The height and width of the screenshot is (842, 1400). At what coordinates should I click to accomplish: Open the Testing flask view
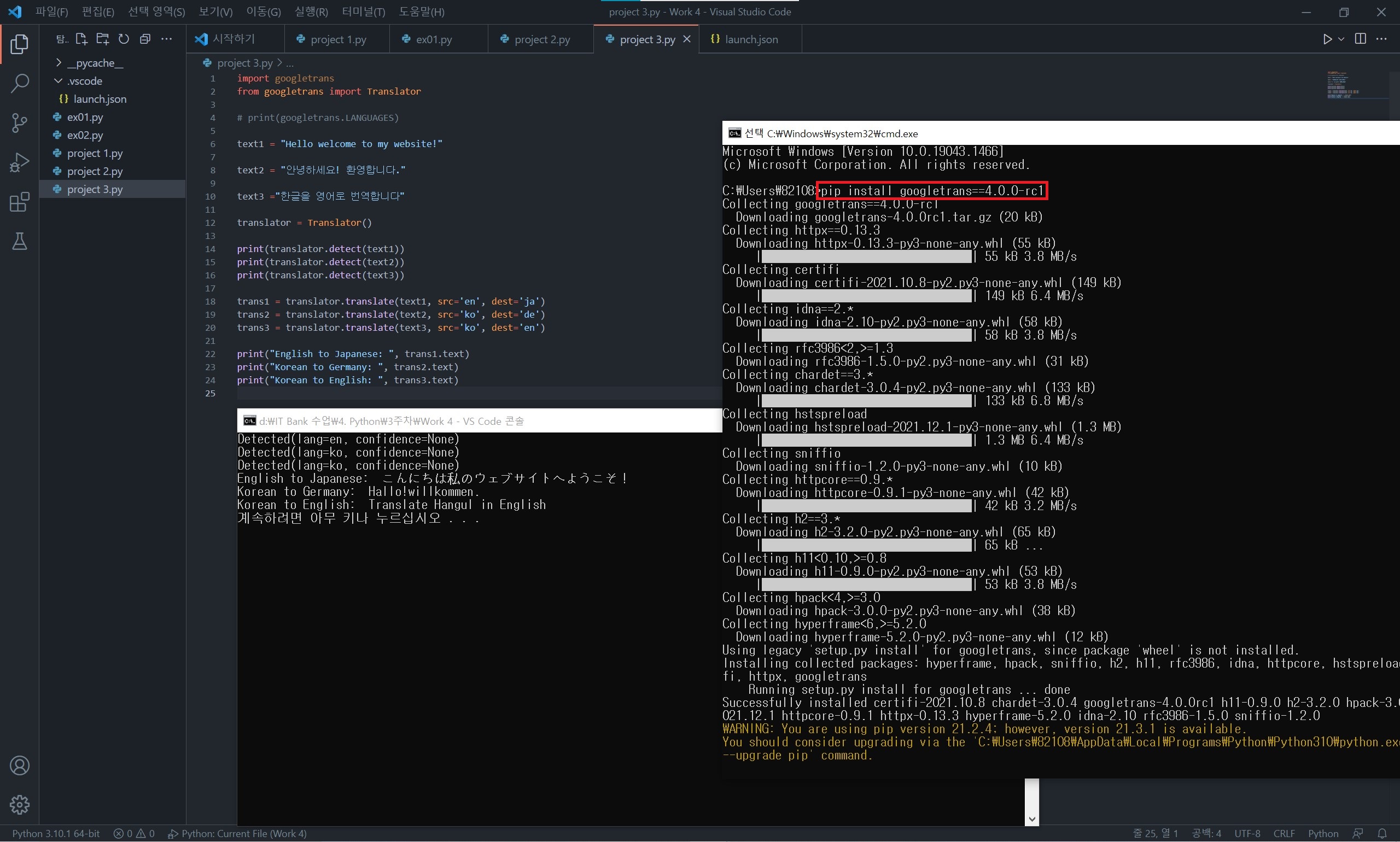tap(19, 242)
